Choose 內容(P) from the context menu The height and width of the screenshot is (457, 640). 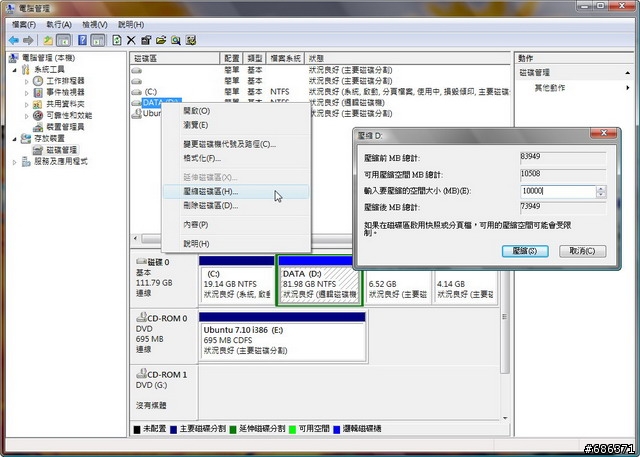pyautogui.click(x=236, y=224)
